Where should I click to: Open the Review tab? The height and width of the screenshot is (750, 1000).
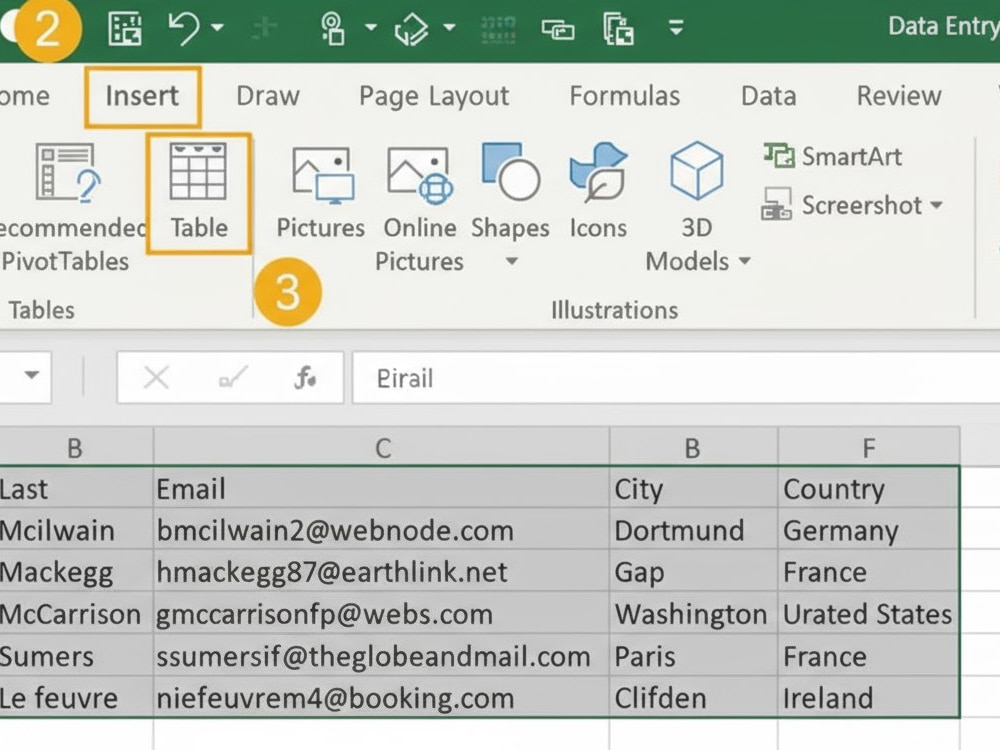click(x=899, y=96)
